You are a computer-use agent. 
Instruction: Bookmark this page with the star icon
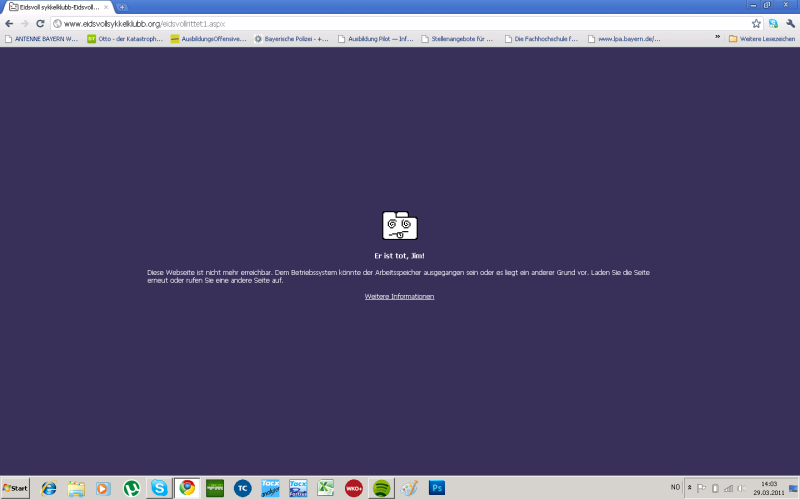757,23
